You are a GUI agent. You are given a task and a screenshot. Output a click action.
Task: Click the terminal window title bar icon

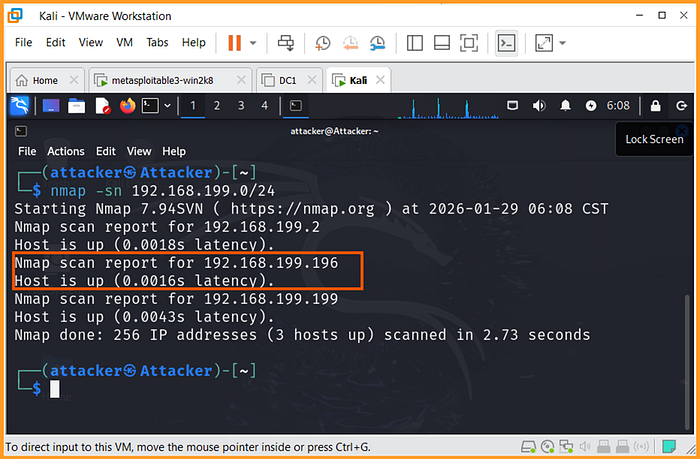click(21, 131)
